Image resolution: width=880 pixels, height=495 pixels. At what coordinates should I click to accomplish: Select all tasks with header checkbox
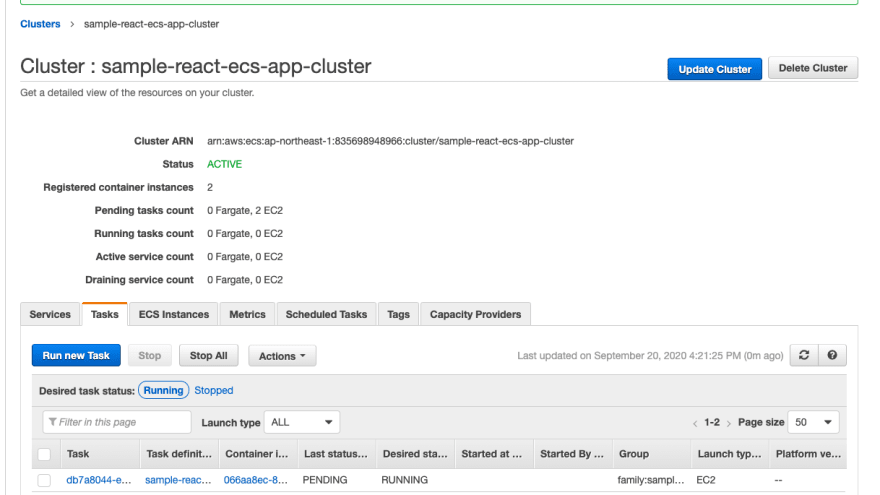[44, 454]
